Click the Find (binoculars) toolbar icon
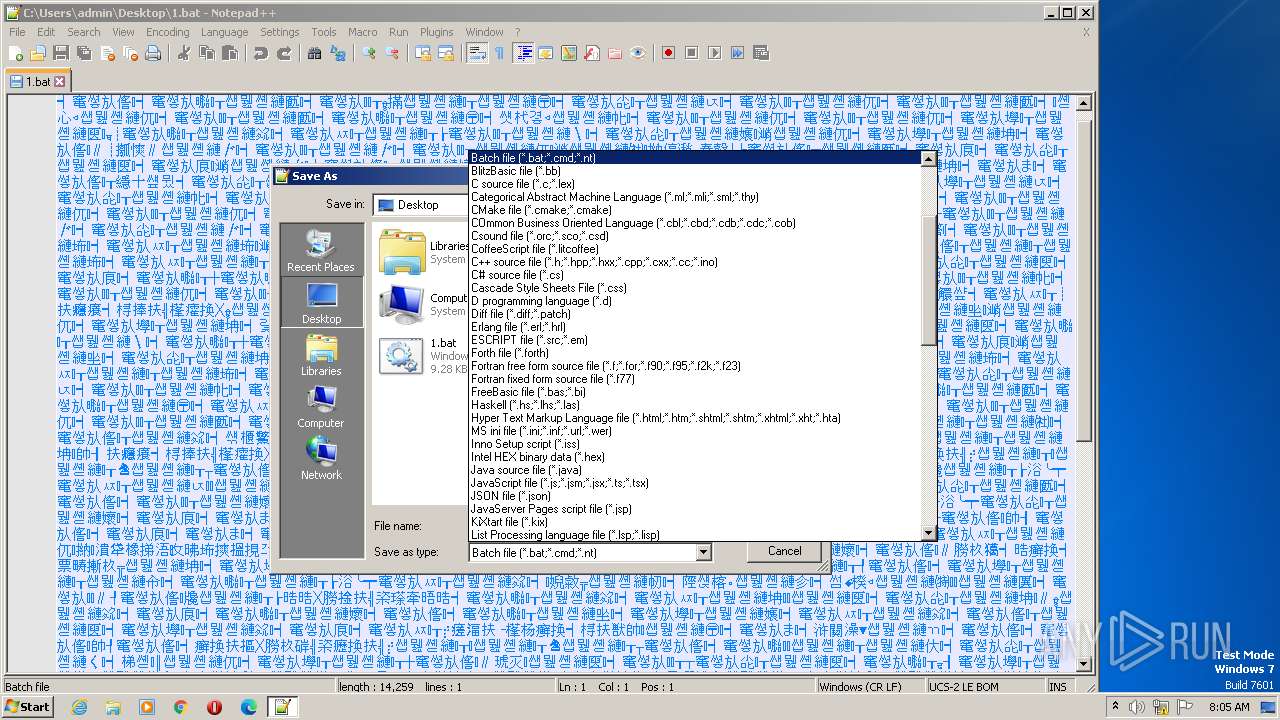Screen dimensions: 1280x720 pos(314,53)
